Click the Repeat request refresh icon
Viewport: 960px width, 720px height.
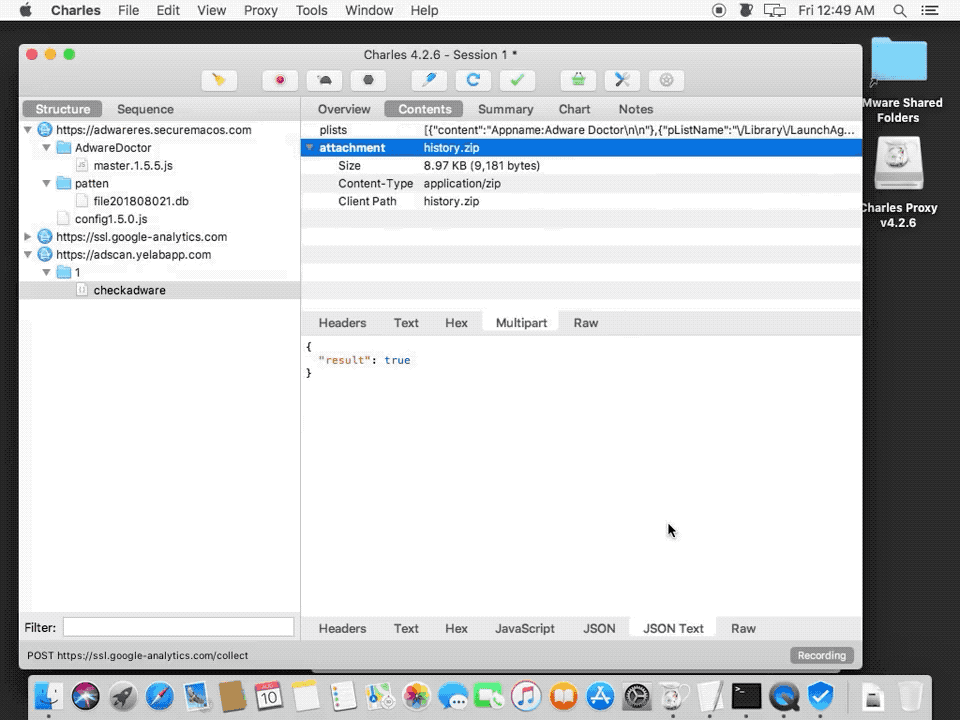(x=473, y=80)
